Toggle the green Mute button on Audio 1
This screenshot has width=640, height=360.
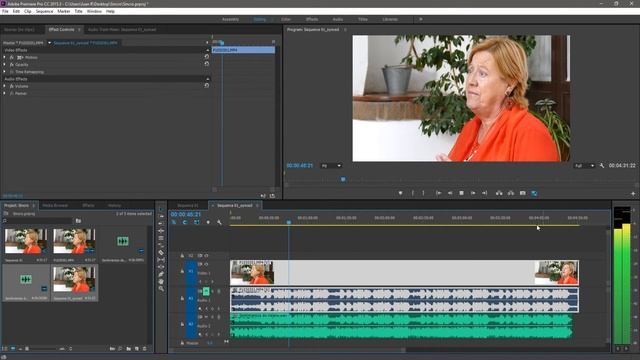pyautogui.click(x=206, y=291)
